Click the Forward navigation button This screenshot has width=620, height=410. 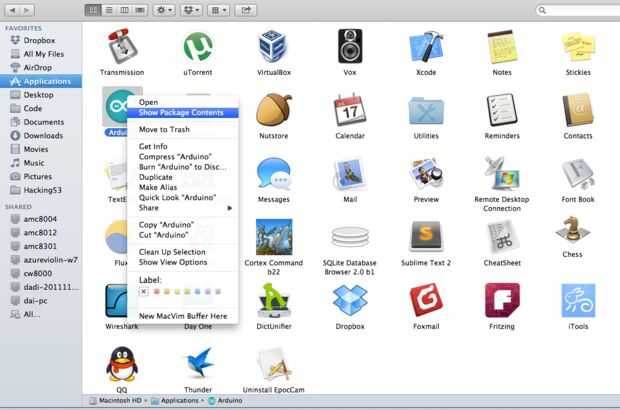coord(27,10)
